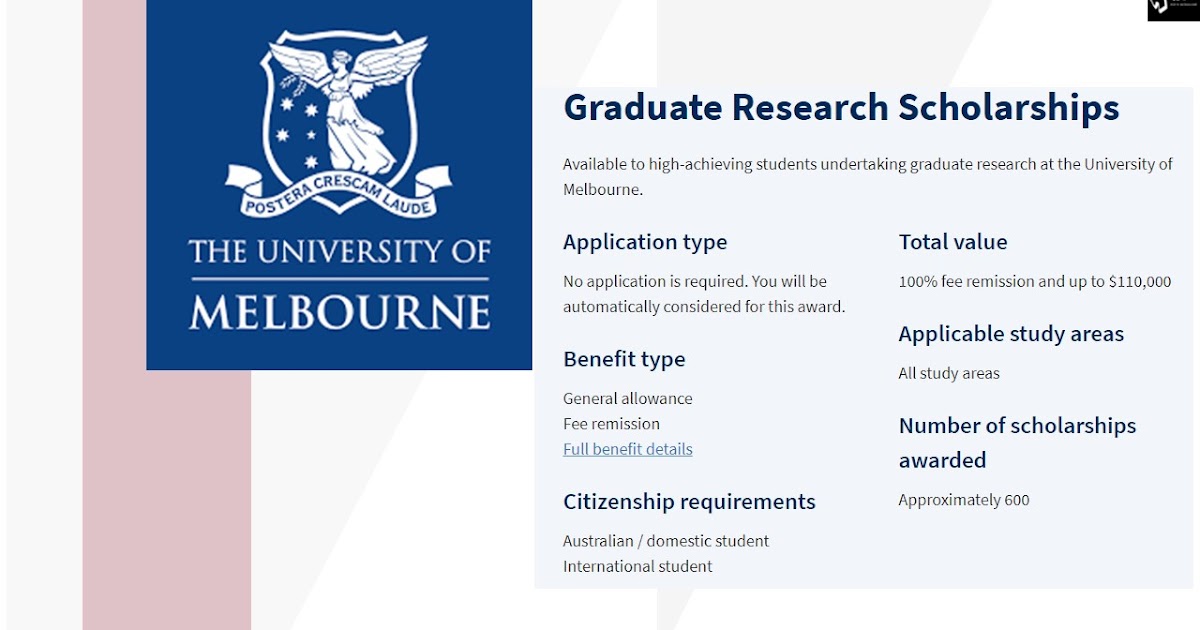Open the Full benefit details link
Screen dimensions: 1200x630
point(627,448)
